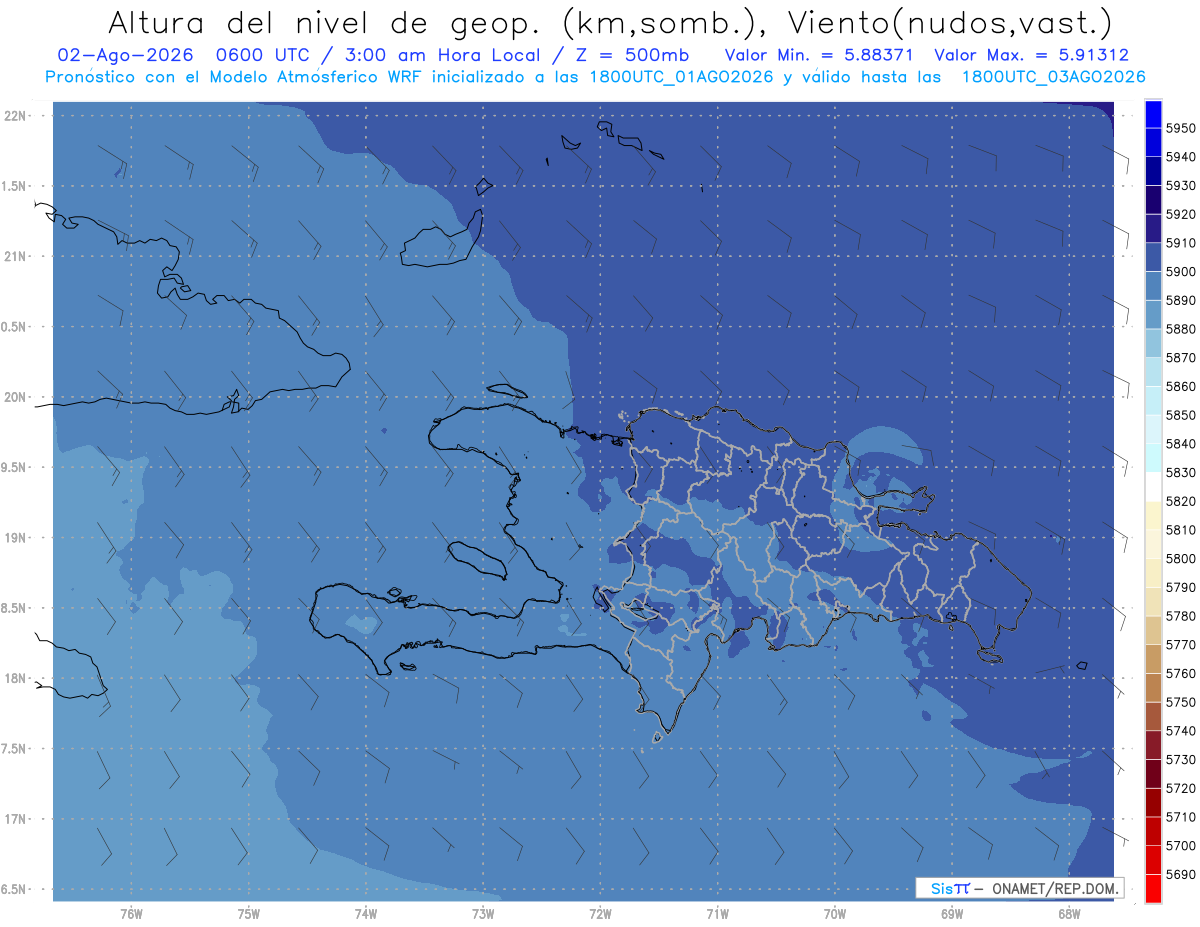Viewport: 1200px width, 927px height.
Task: Click the 19N latitude axis label
Action: pos(15,538)
